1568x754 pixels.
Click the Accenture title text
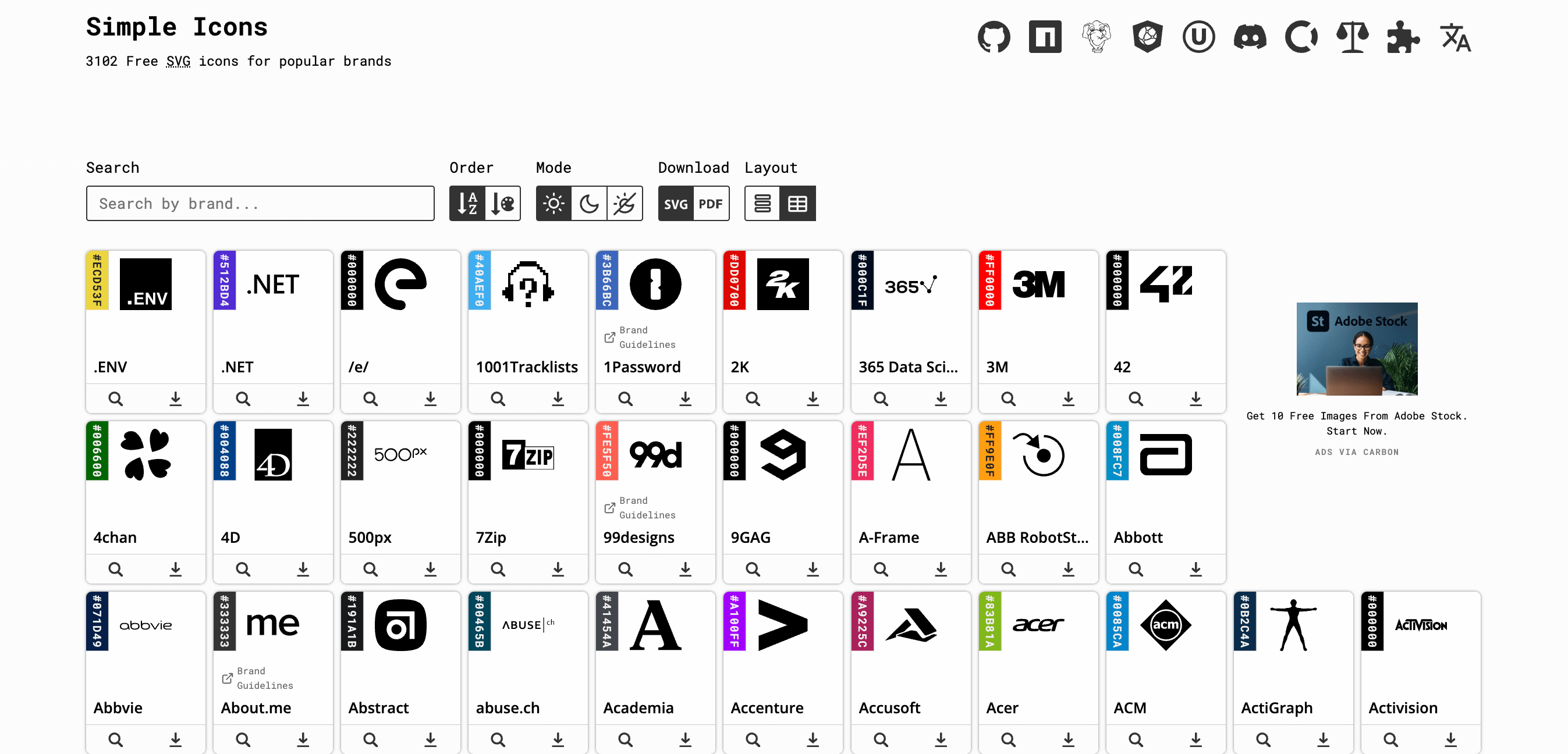[767, 708]
